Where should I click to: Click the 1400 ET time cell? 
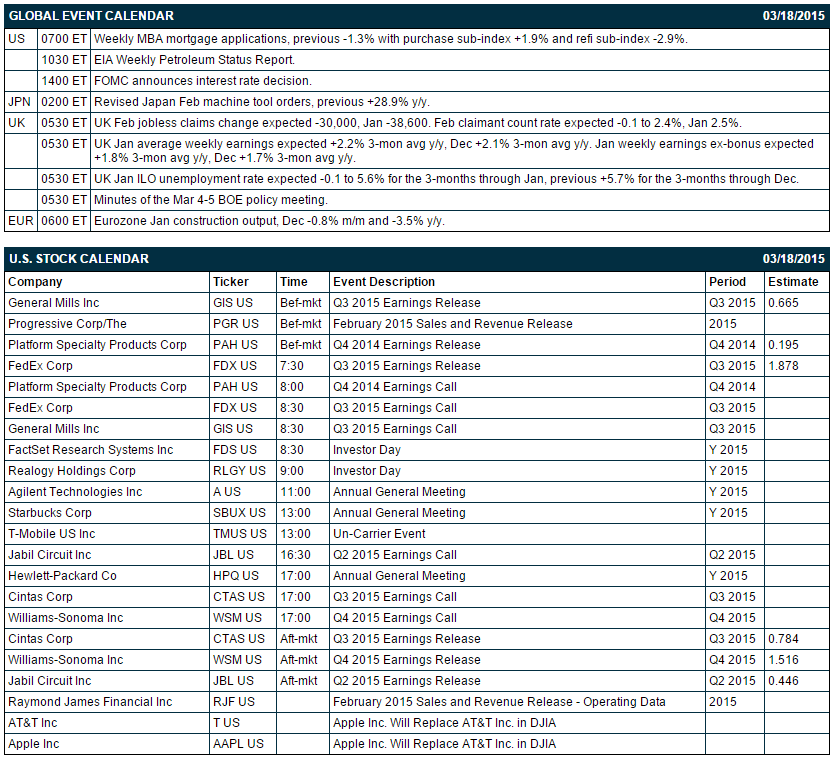point(64,81)
